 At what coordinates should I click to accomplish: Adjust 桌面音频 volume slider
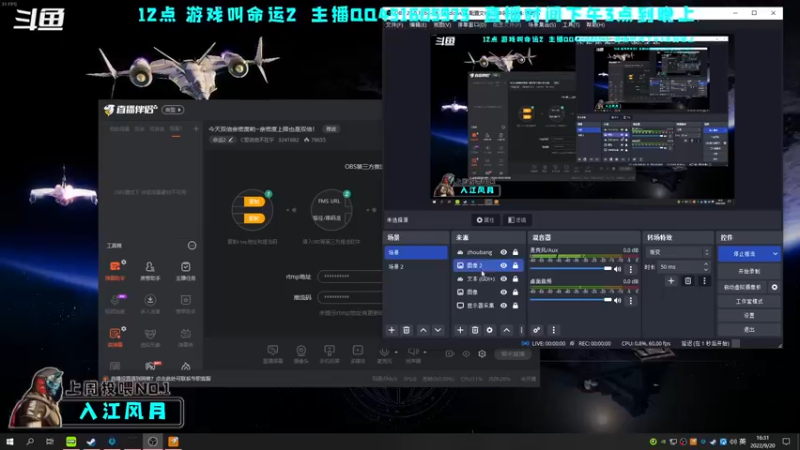pyautogui.click(x=571, y=300)
